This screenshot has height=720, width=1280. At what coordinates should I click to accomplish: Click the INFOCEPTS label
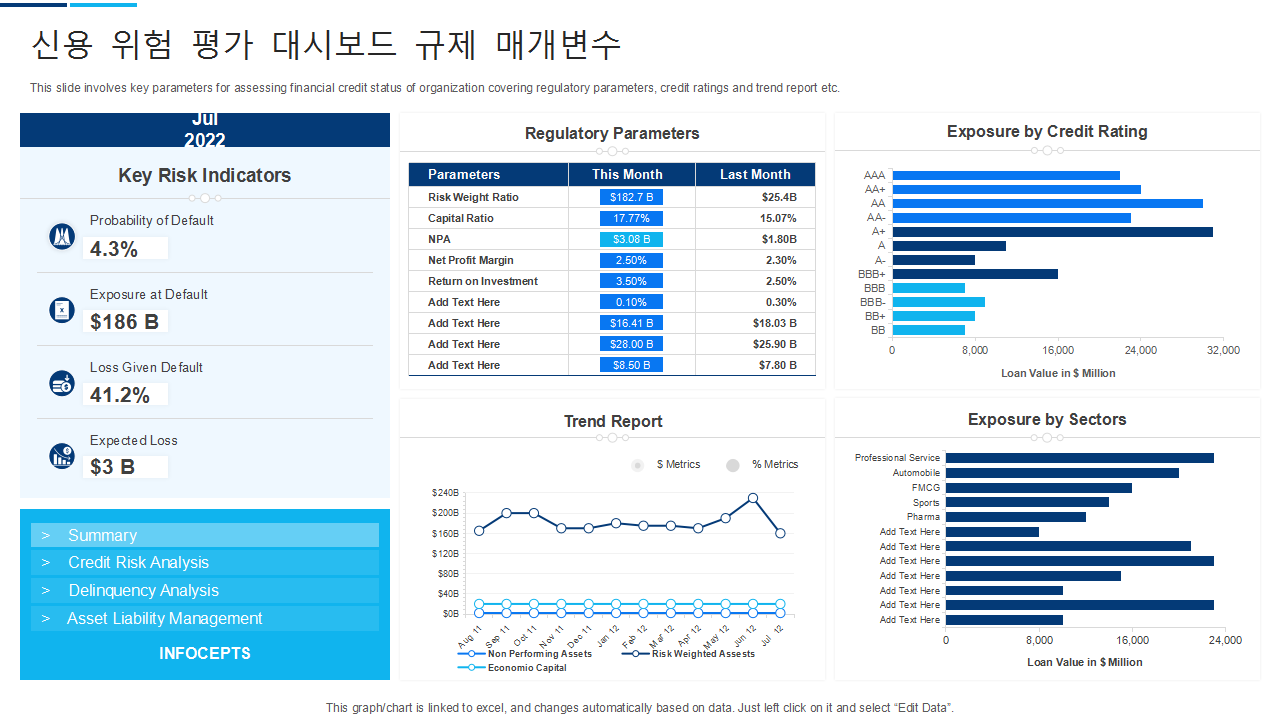pos(205,654)
